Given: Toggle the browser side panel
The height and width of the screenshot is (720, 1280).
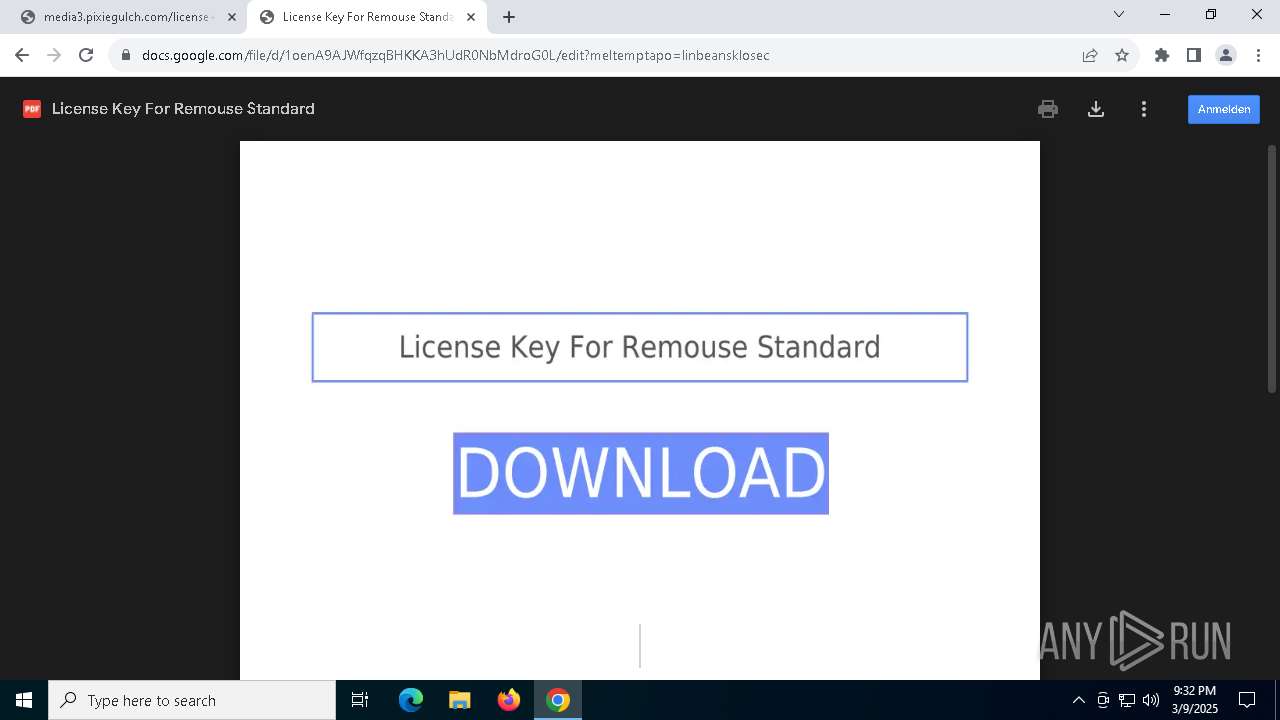Looking at the screenshot, I should tap(1194, 55).
